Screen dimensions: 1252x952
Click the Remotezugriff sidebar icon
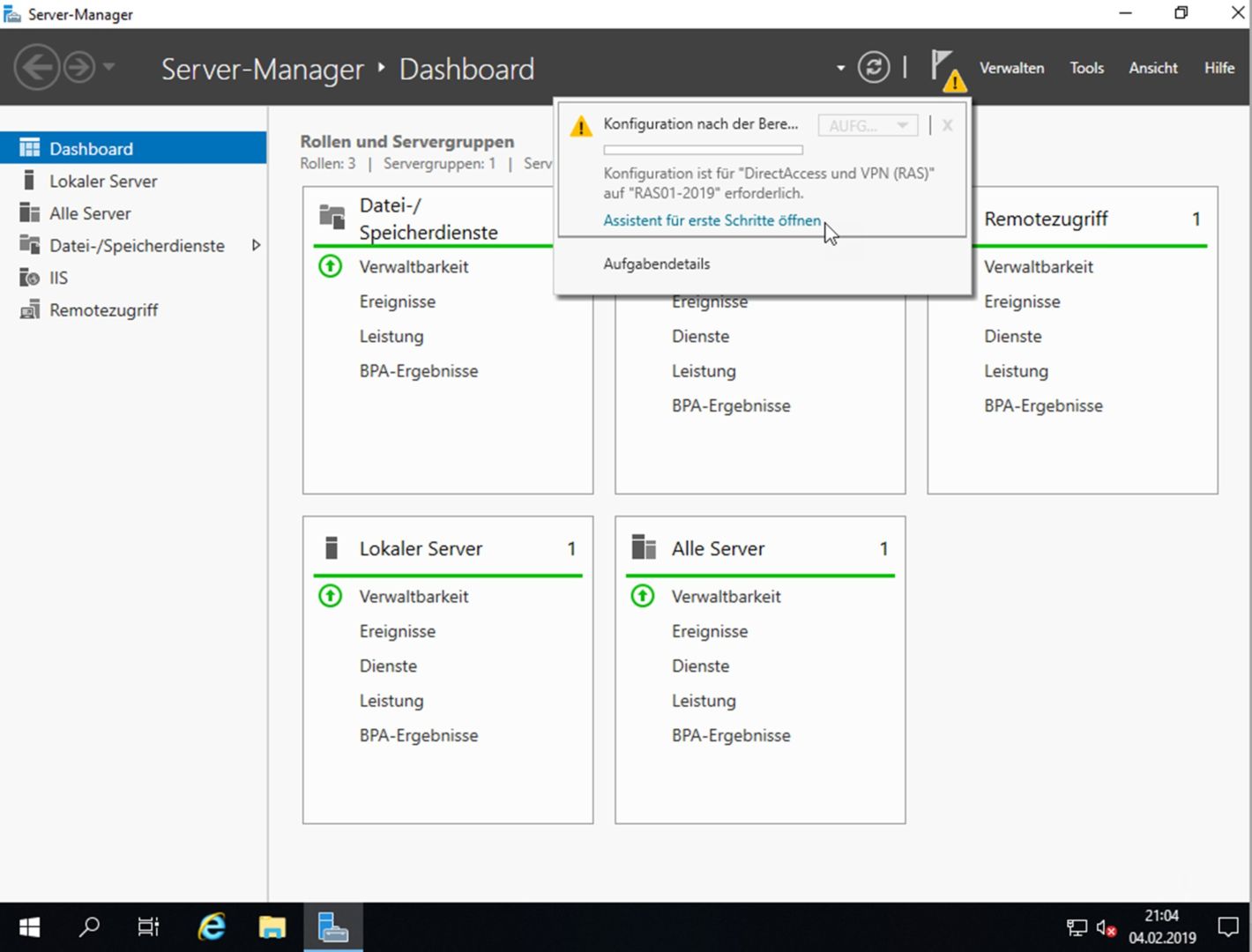click(x=30, y=309)
